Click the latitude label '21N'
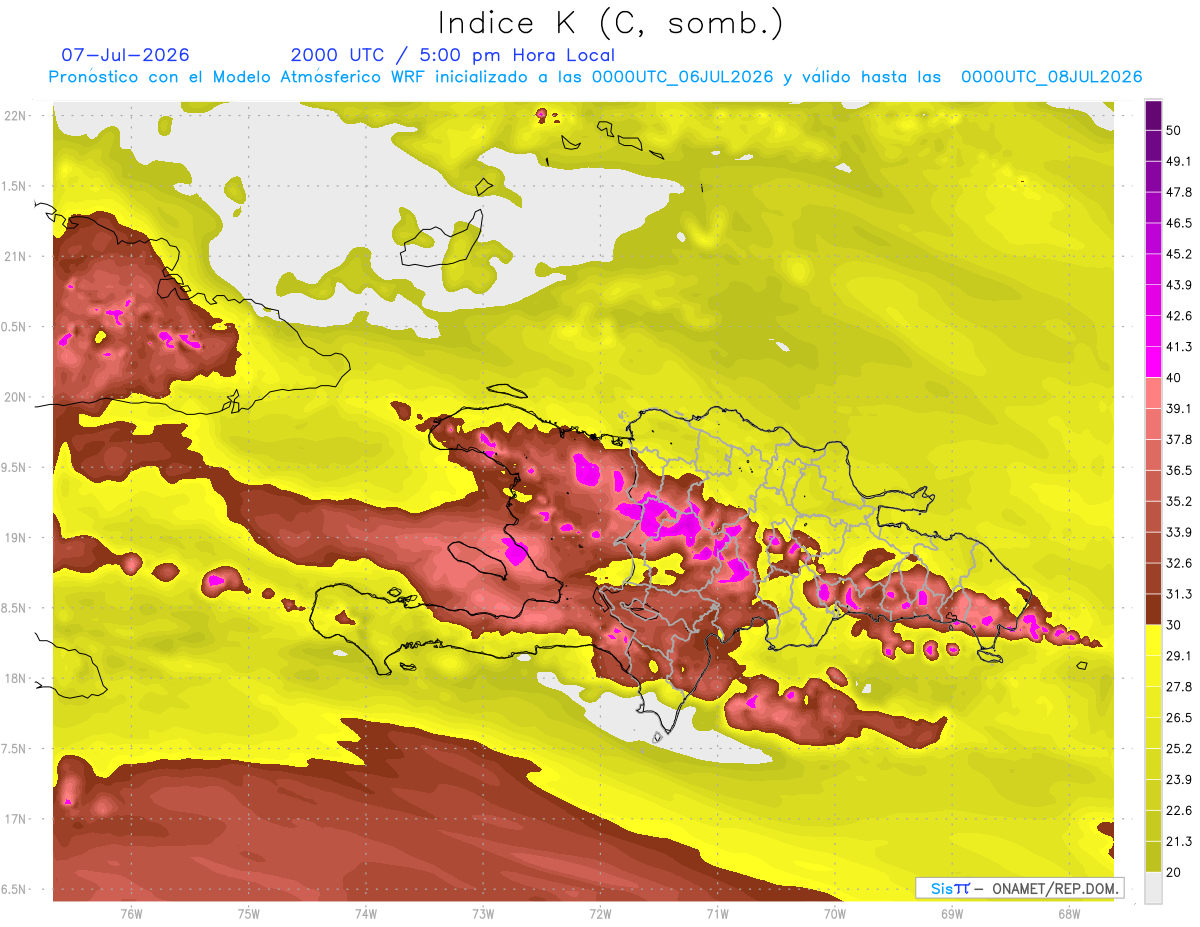 point(14,257)
